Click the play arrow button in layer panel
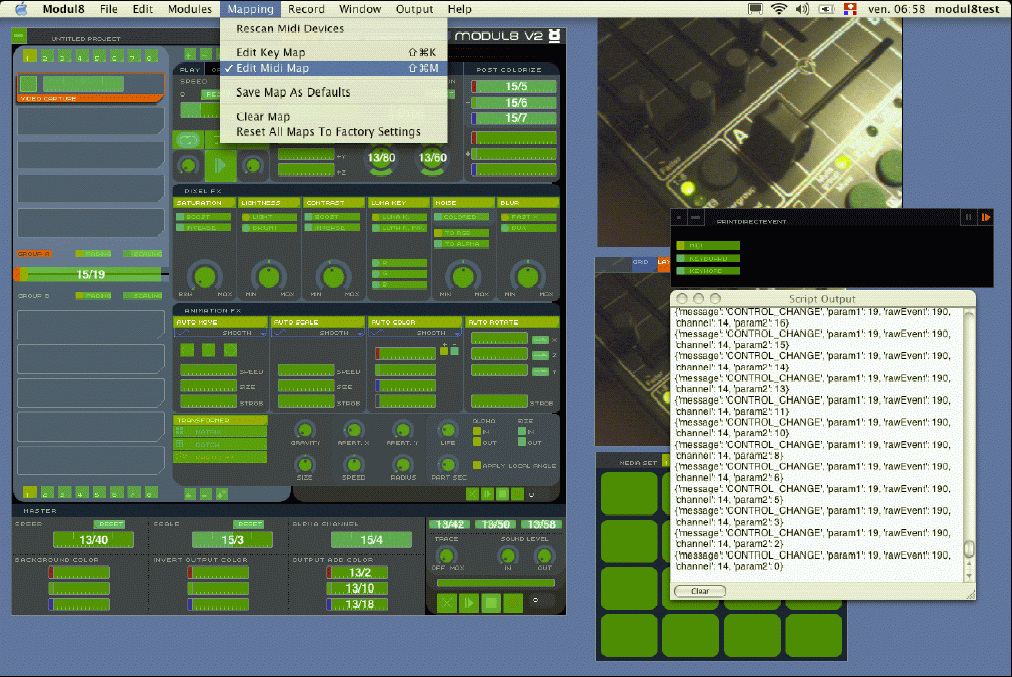 tap(220, 166)
